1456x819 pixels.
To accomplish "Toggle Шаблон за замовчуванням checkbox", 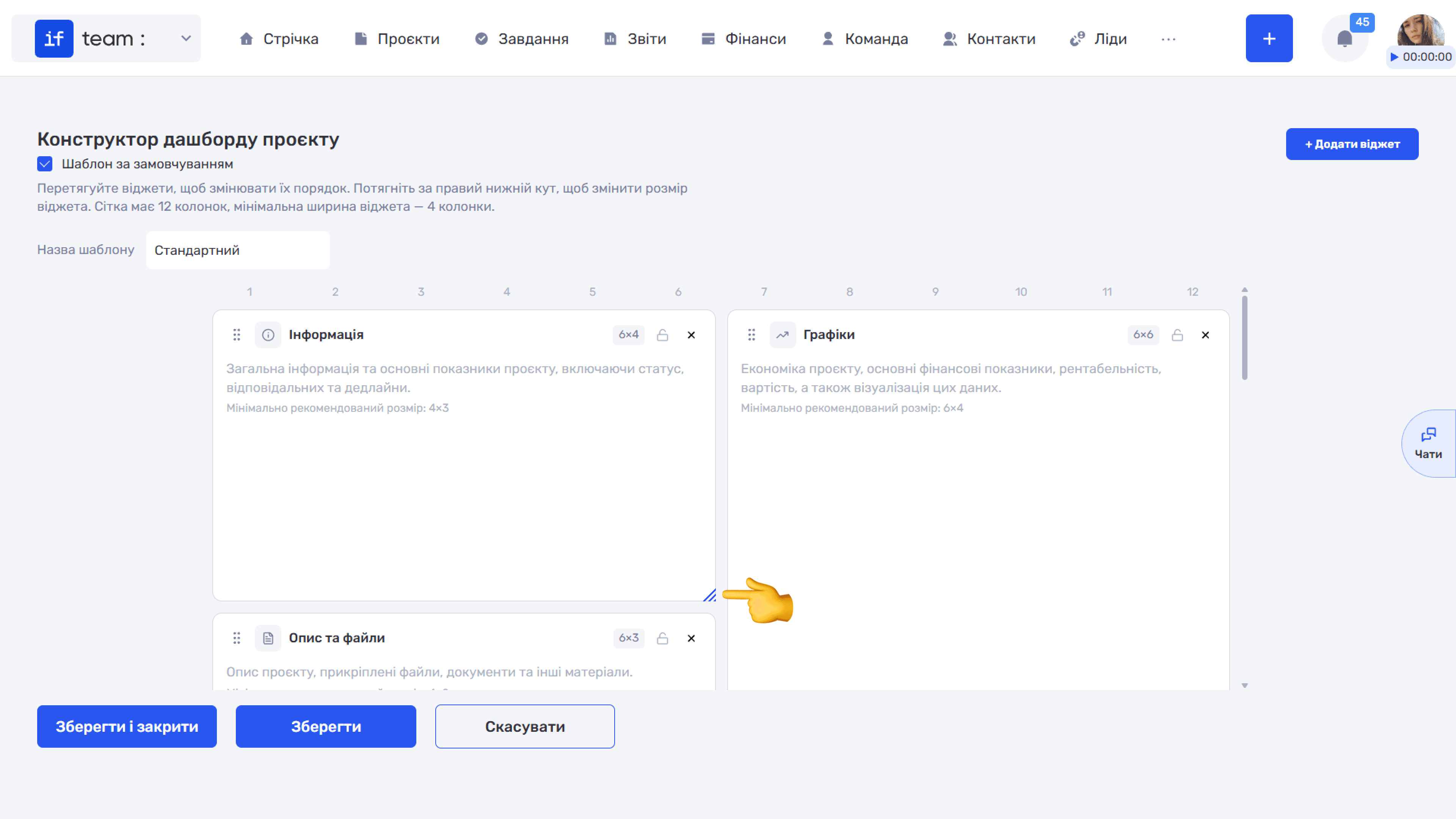I will [x=45, y=164].
